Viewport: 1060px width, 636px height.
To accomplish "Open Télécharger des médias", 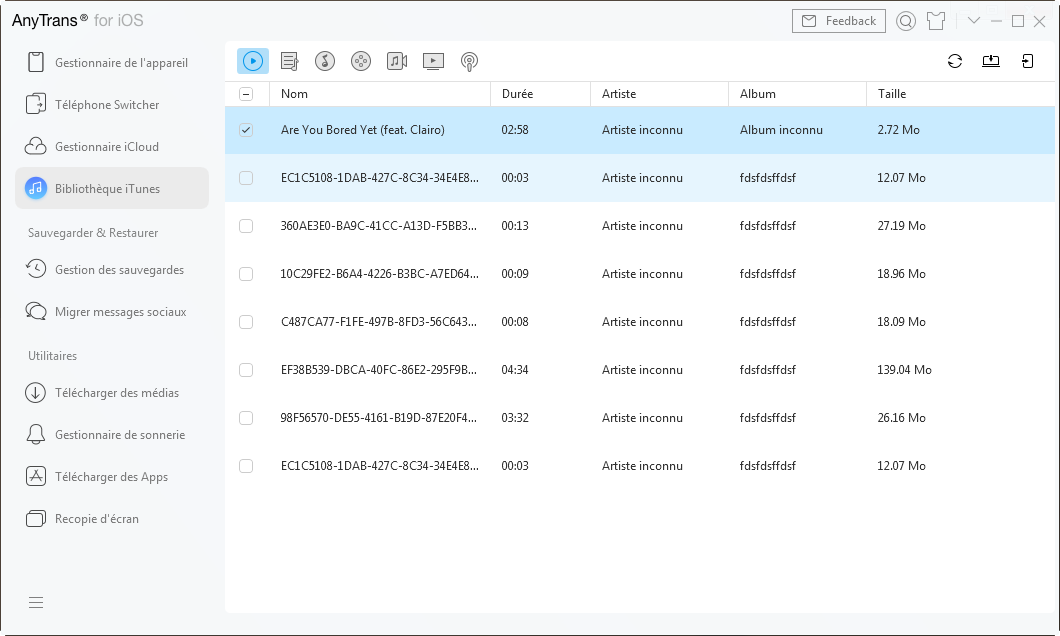I will click(112, 392).
